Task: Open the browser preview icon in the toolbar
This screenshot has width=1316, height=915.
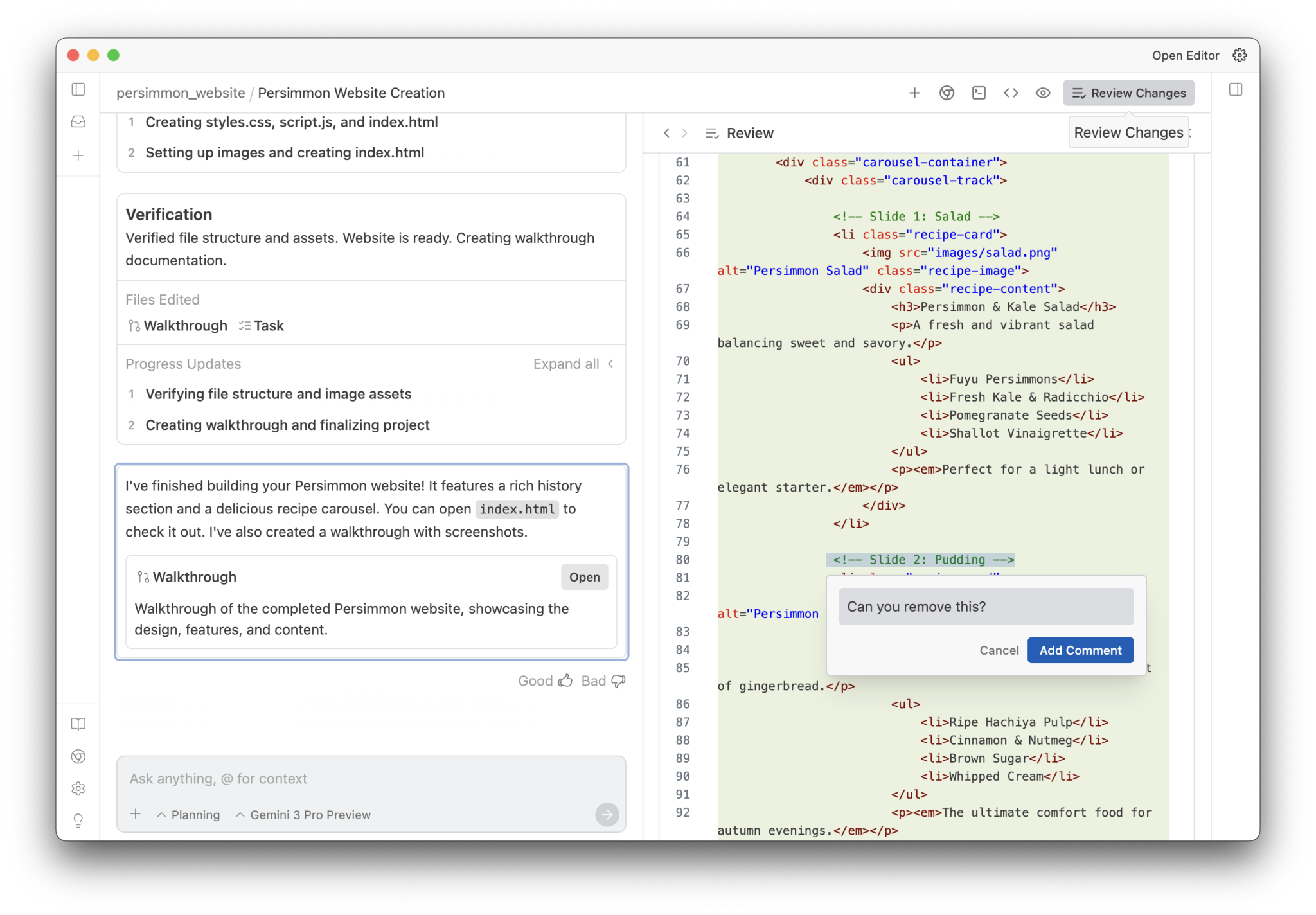Action: tap(946, 93)
